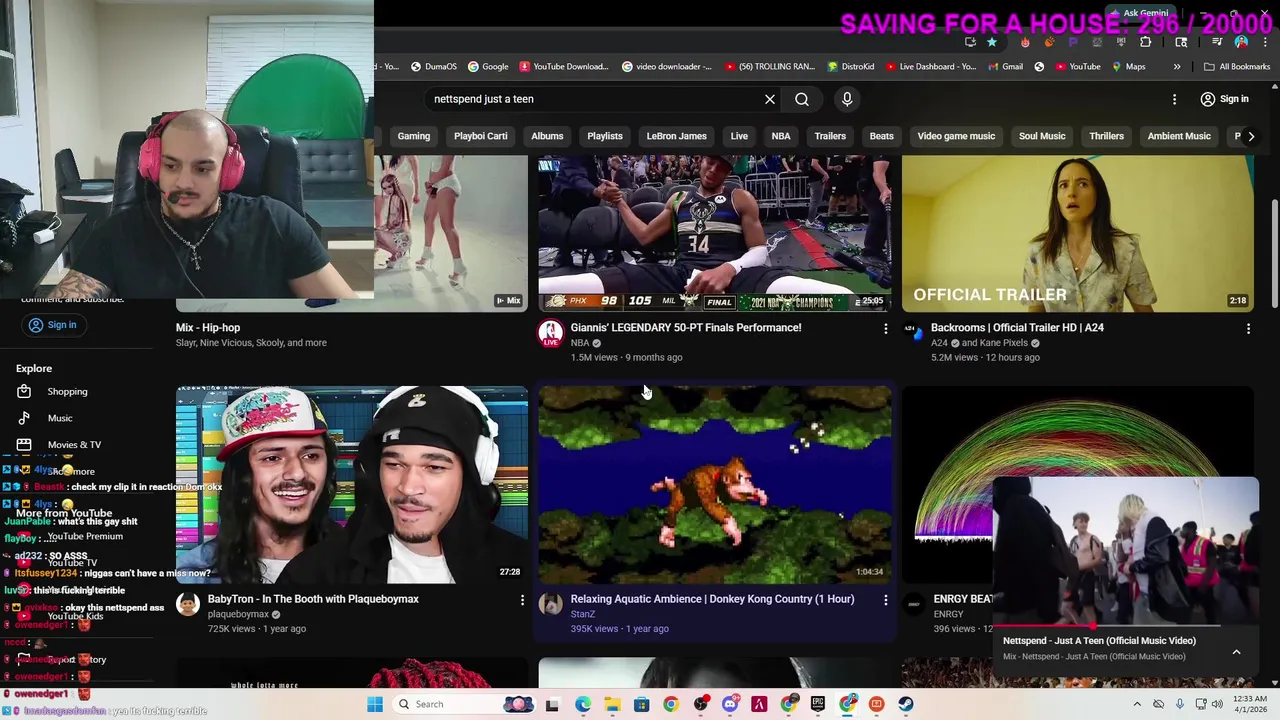Screen dimensions: 1280x720
Task: Open Microsoft Store from taskbar
Action: click(642, 704)
